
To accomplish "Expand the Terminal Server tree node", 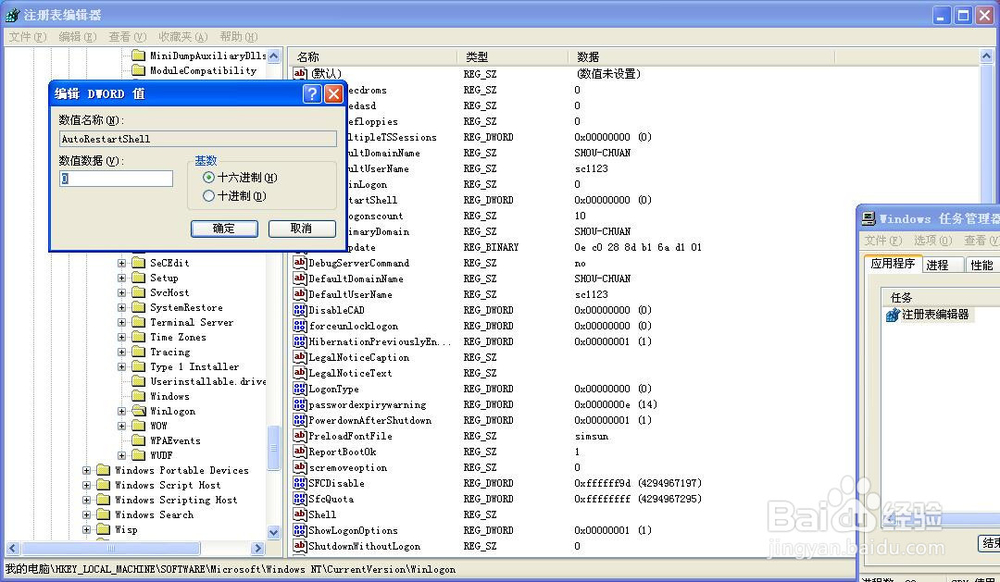I will click(121, 323).
